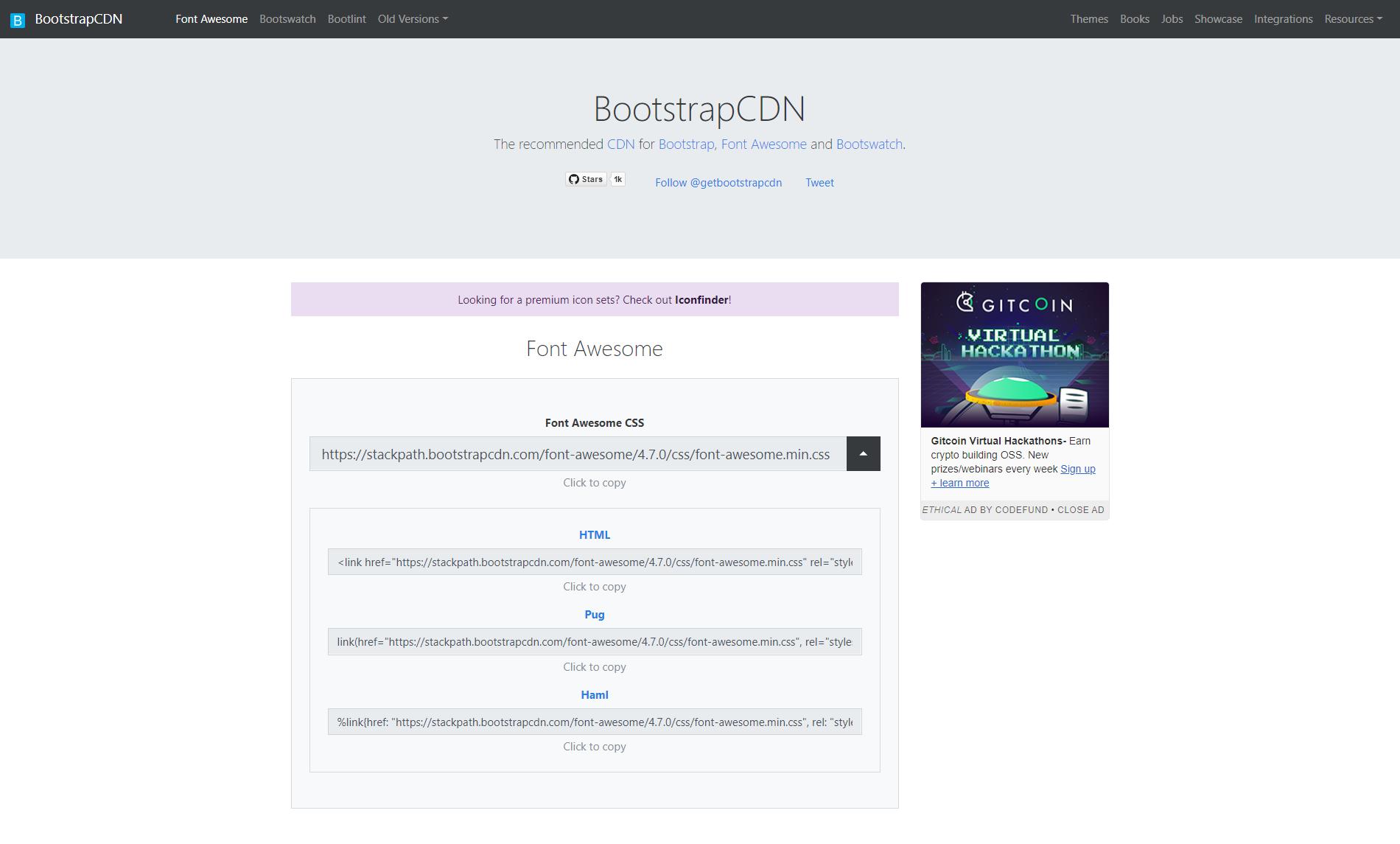Open the Font Awesome version dropdown arrow
1400x844 pixels.
[x=863, y=454]
